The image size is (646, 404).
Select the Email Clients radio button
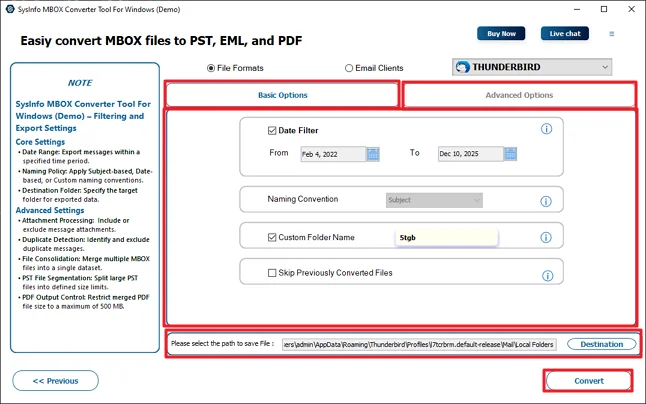tap(349, 68)
